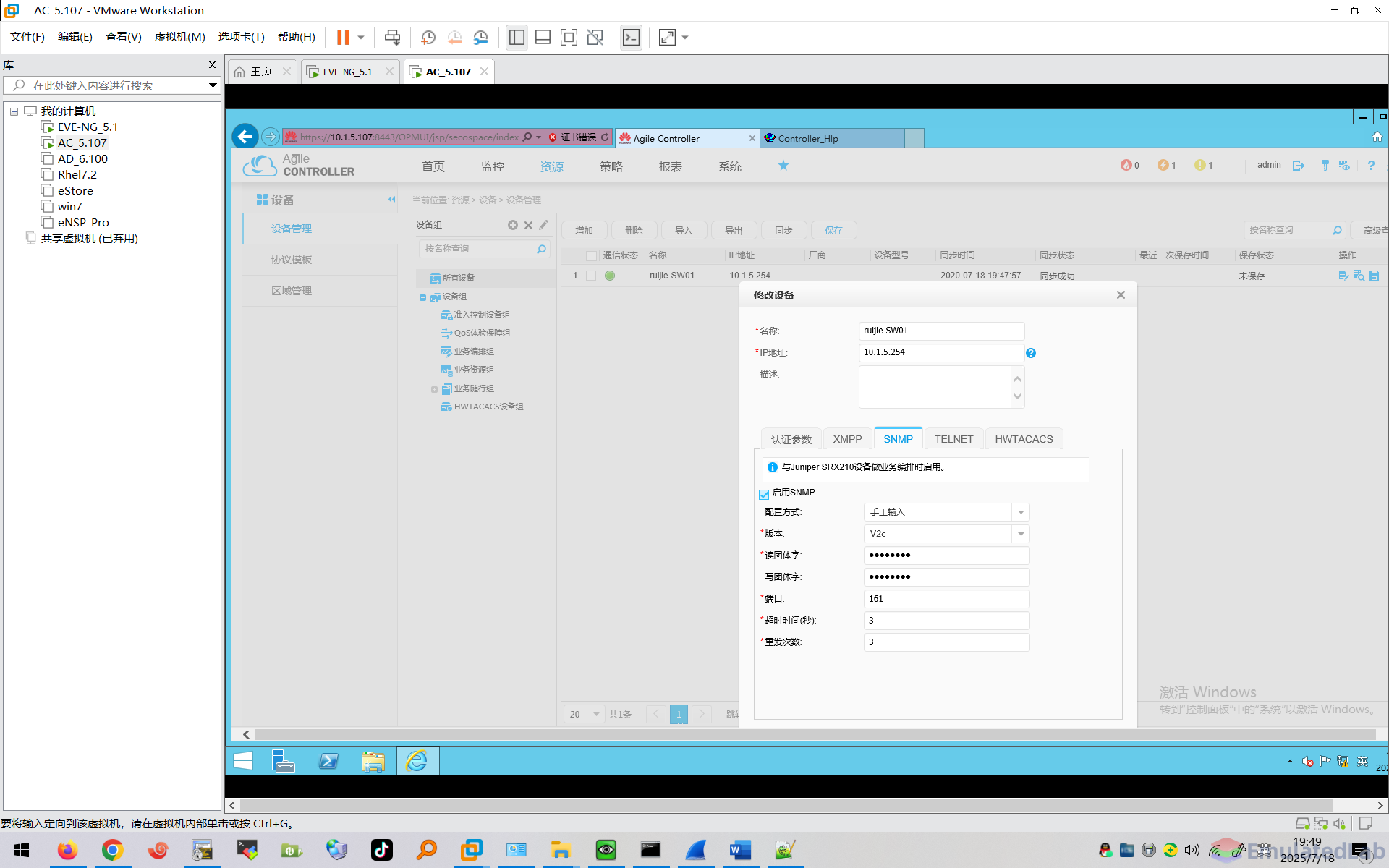This screenshot has width=1389, height=868.
Task: Click the delete device group X icon
Action: 528,225
